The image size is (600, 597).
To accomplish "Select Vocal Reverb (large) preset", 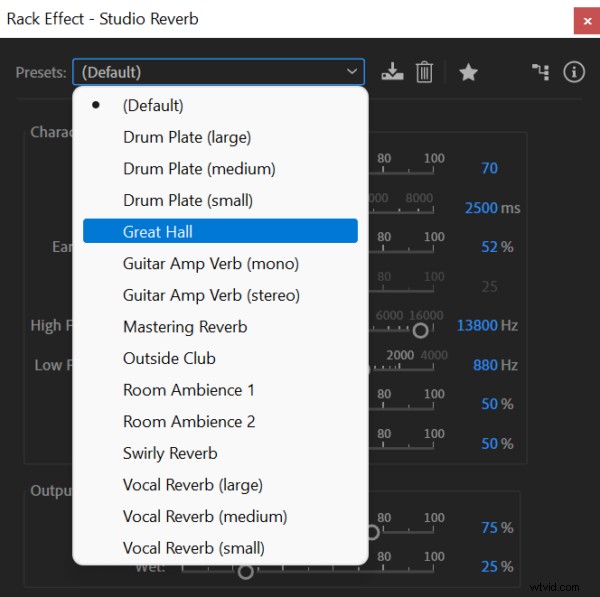I will point(220,485).
